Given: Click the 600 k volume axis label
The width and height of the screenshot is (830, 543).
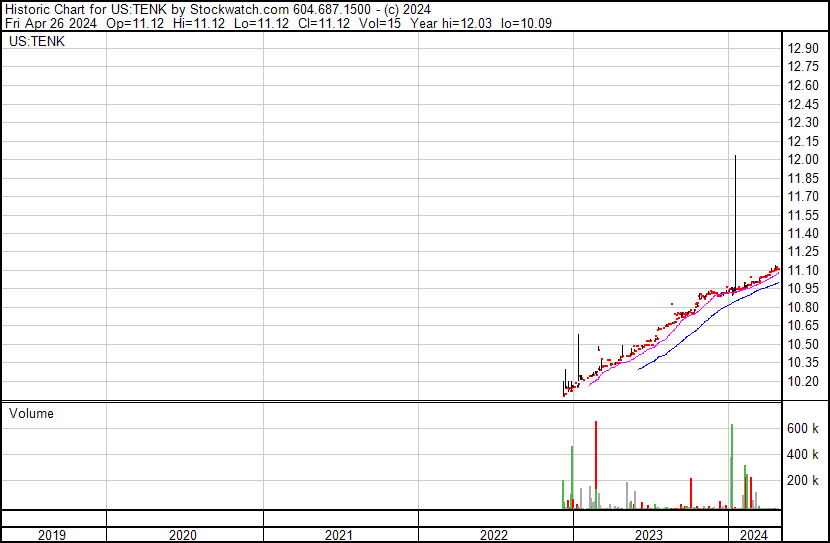Looking at the screenshot, I should 804,429.
